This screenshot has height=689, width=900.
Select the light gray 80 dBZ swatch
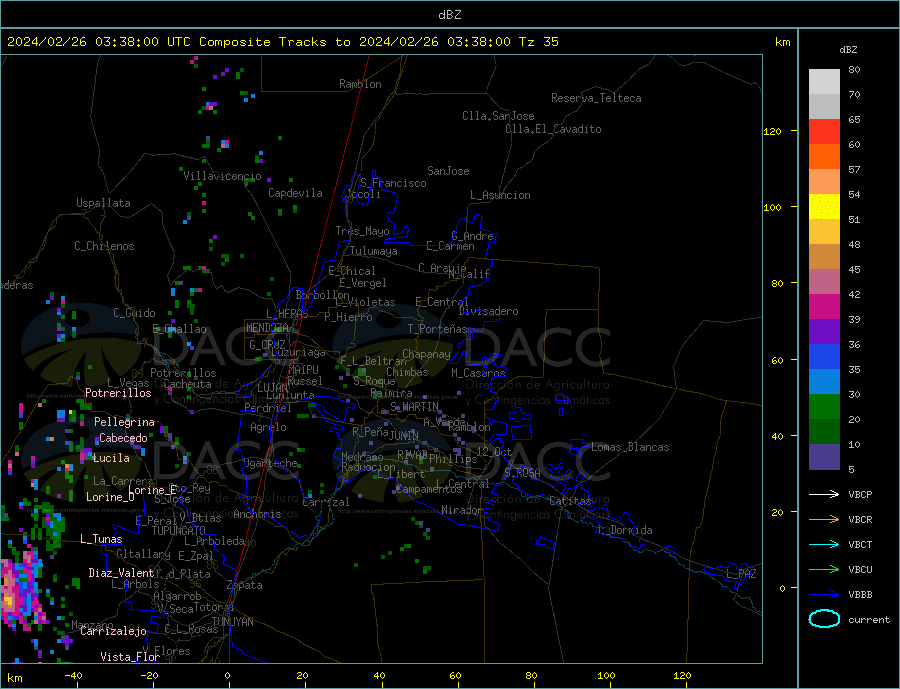pyautogui.click(x=824, y=82)
